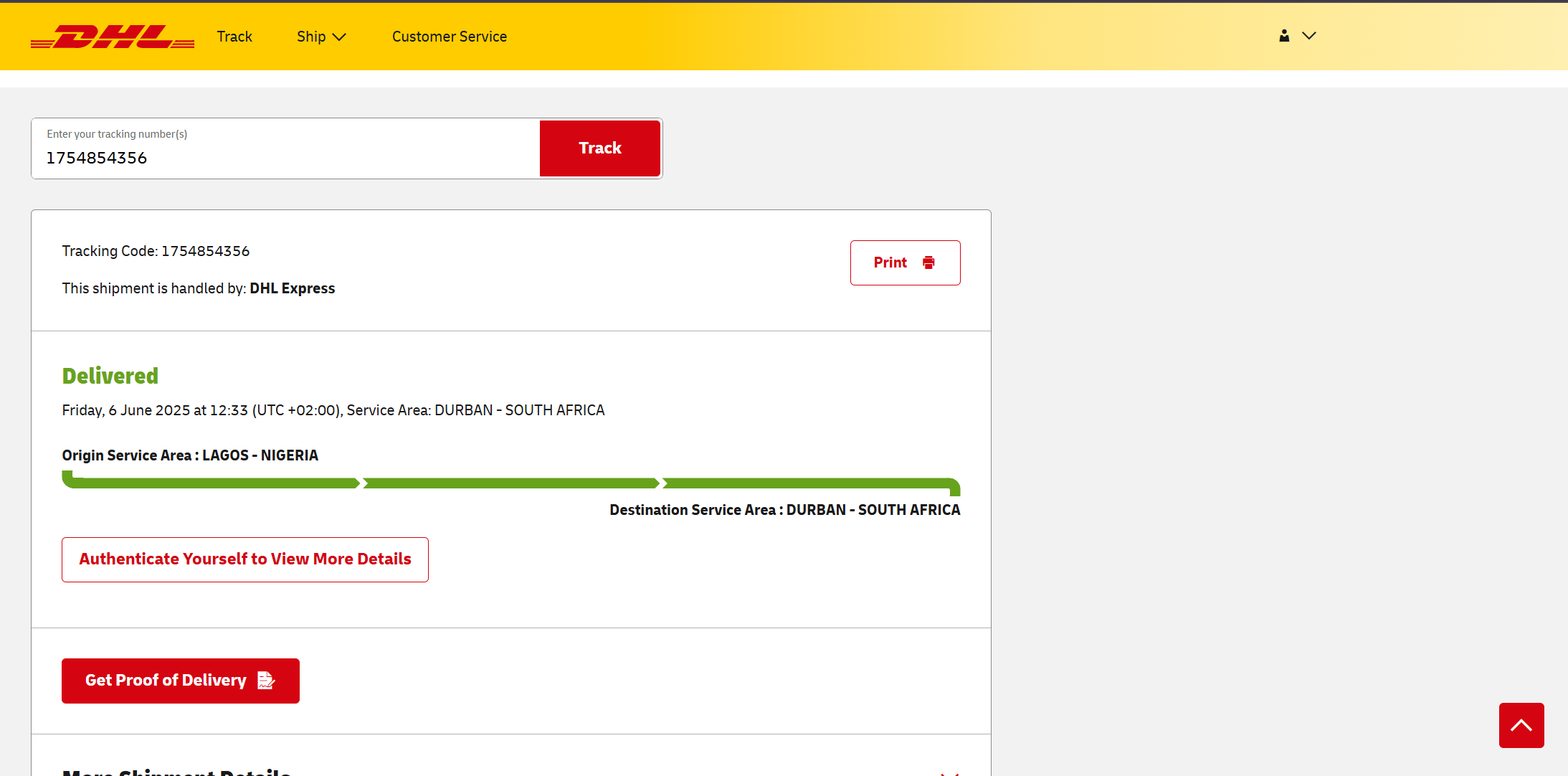Click Authenticate Yourself to View More Details
The width and height of the screenshot is (1568, 776).
(245, 559)
